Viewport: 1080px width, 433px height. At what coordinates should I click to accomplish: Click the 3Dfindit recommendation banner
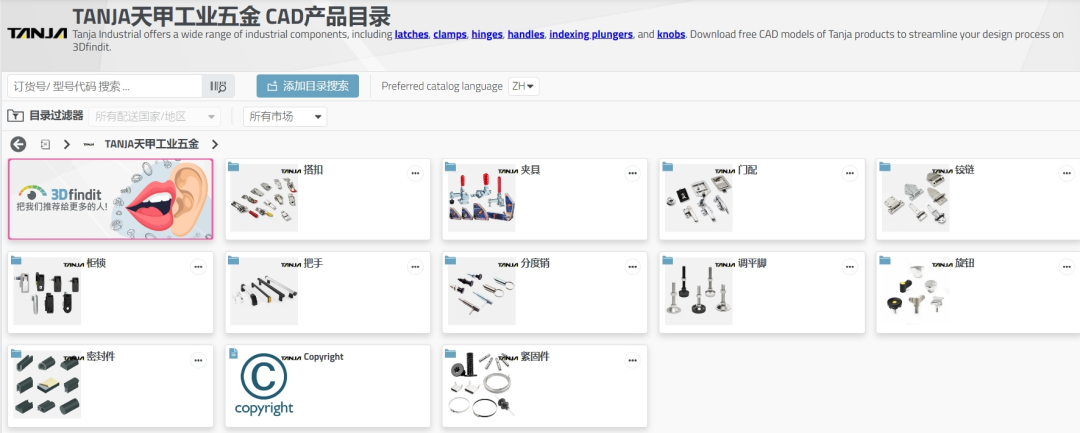click(111, 199)
